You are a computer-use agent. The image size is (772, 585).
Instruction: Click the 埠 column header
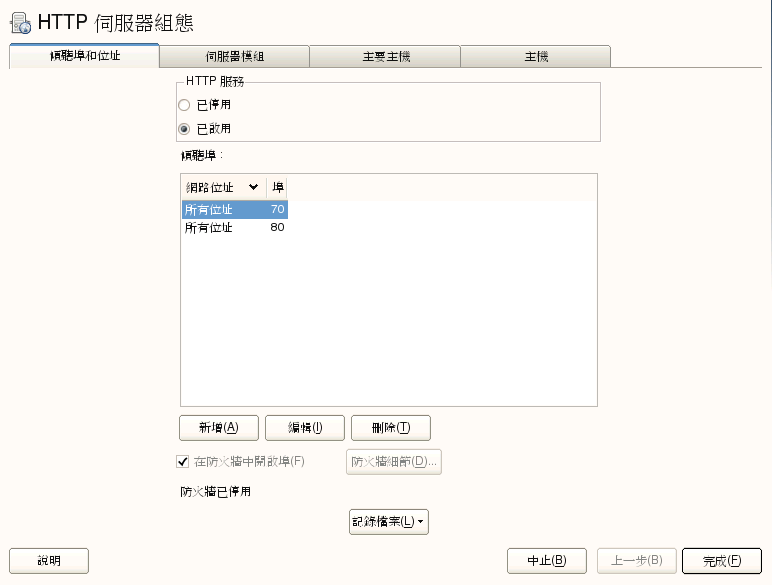(x=278, y=187)
